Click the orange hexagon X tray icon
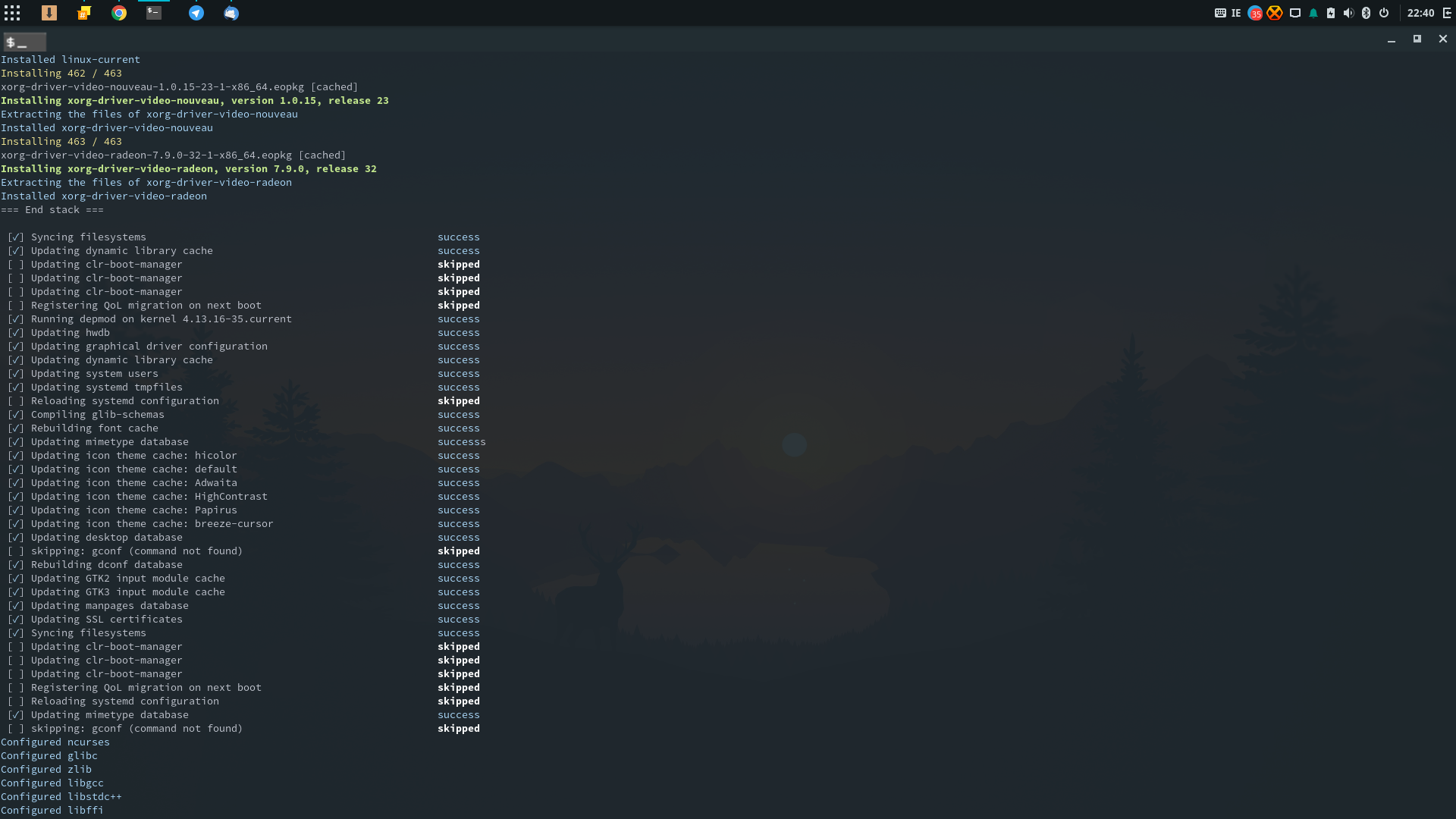This screenshot has width=1456, height=819. pyautogui.click(x=1275, y=13)
